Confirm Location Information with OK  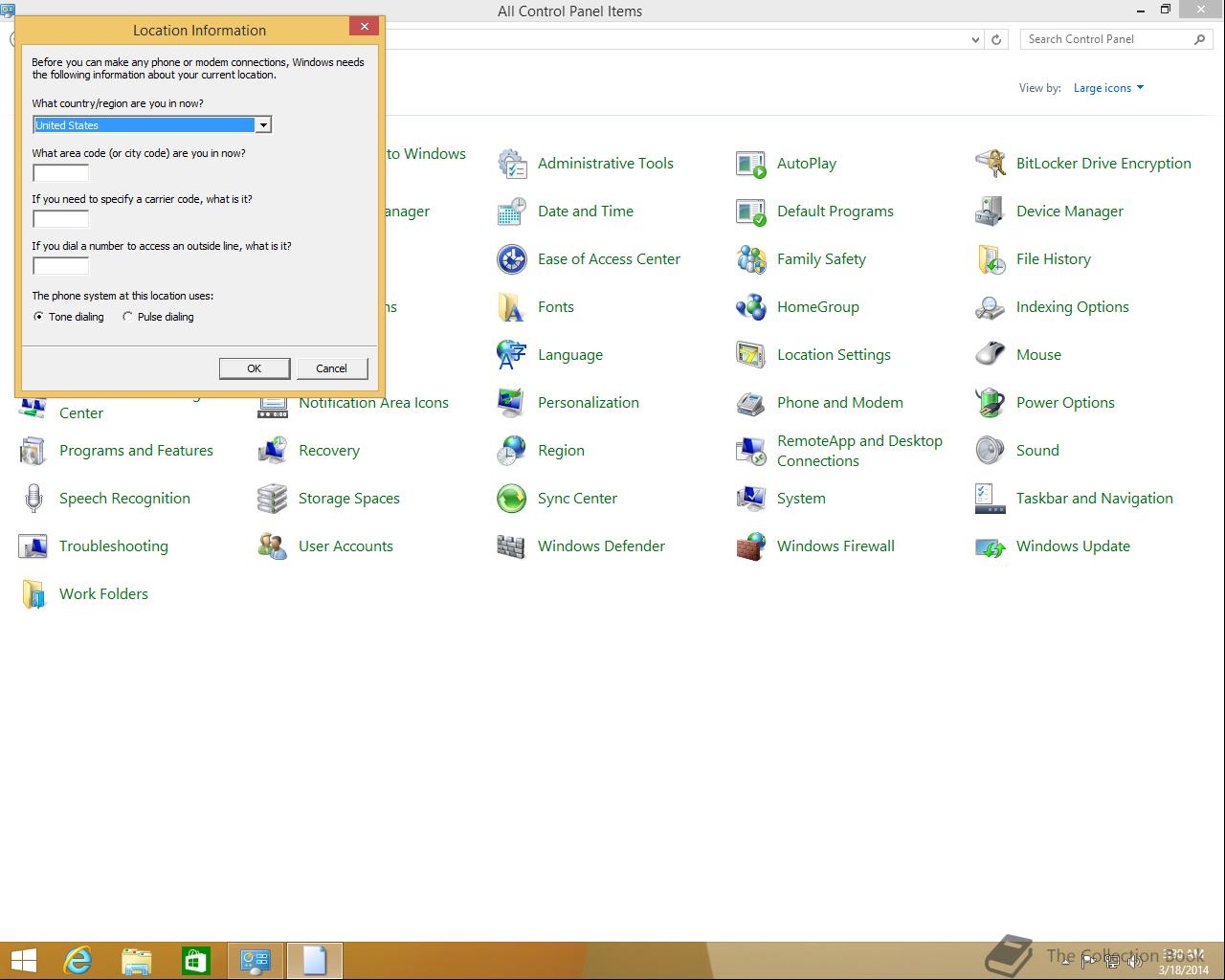pyautogui.click(x=255, y=368)
